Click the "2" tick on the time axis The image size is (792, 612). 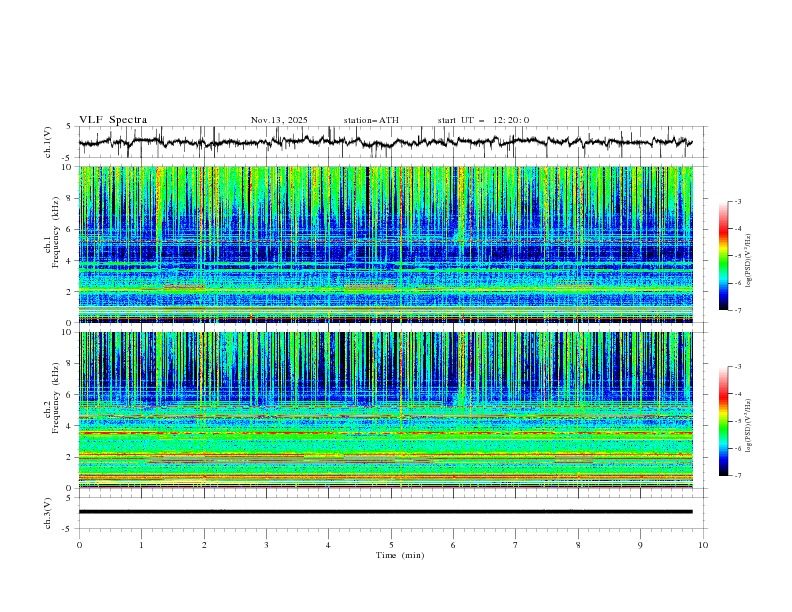tap(204, 545)
